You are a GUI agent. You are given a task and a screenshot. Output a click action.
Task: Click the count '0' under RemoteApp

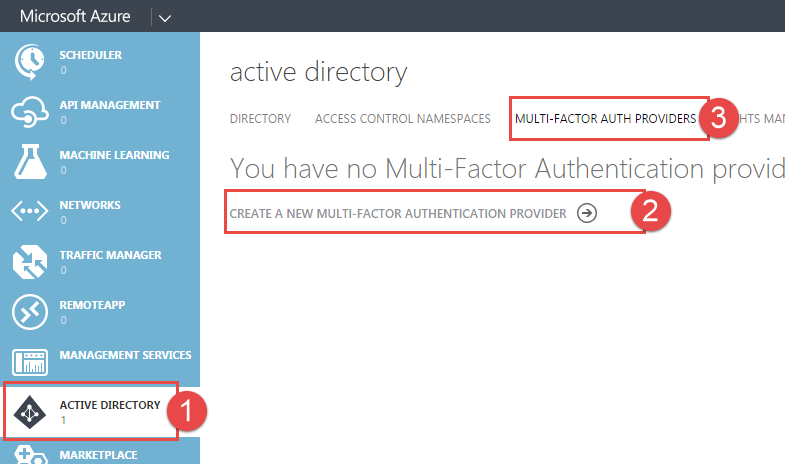[64, 320]
